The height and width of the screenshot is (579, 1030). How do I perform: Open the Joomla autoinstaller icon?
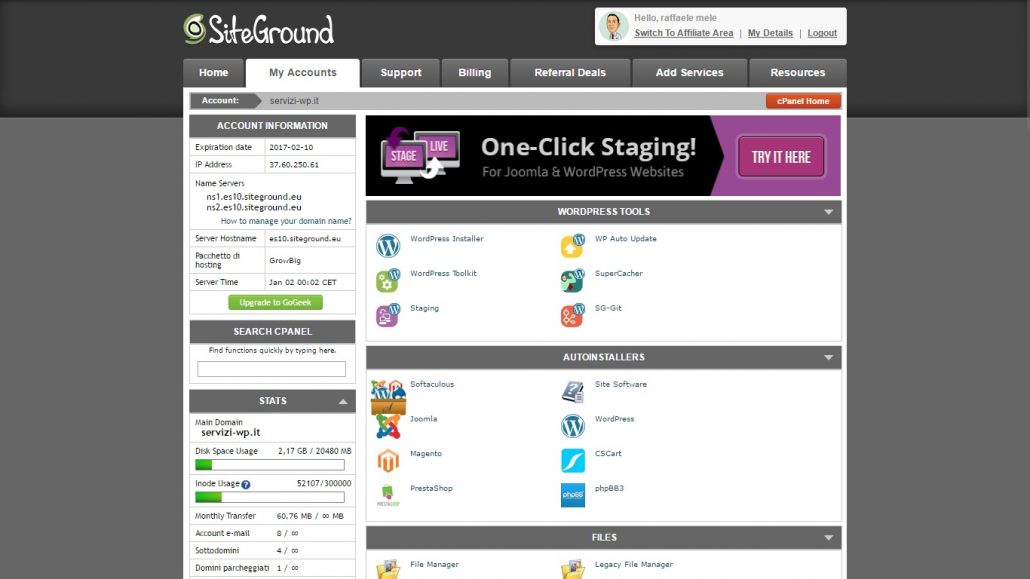pyautogui.click(x=388, y=426)
